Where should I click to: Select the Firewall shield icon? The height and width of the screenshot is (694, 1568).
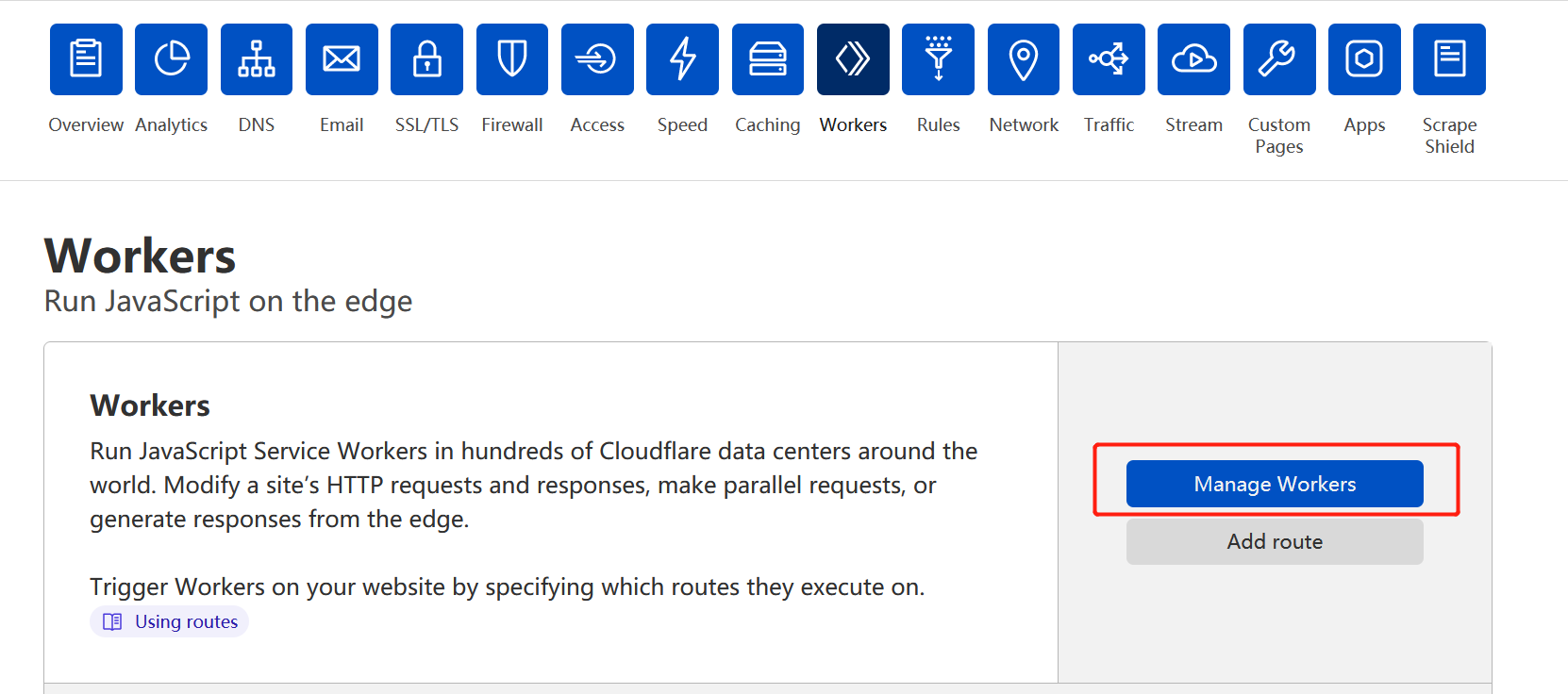tap(512, 59)
